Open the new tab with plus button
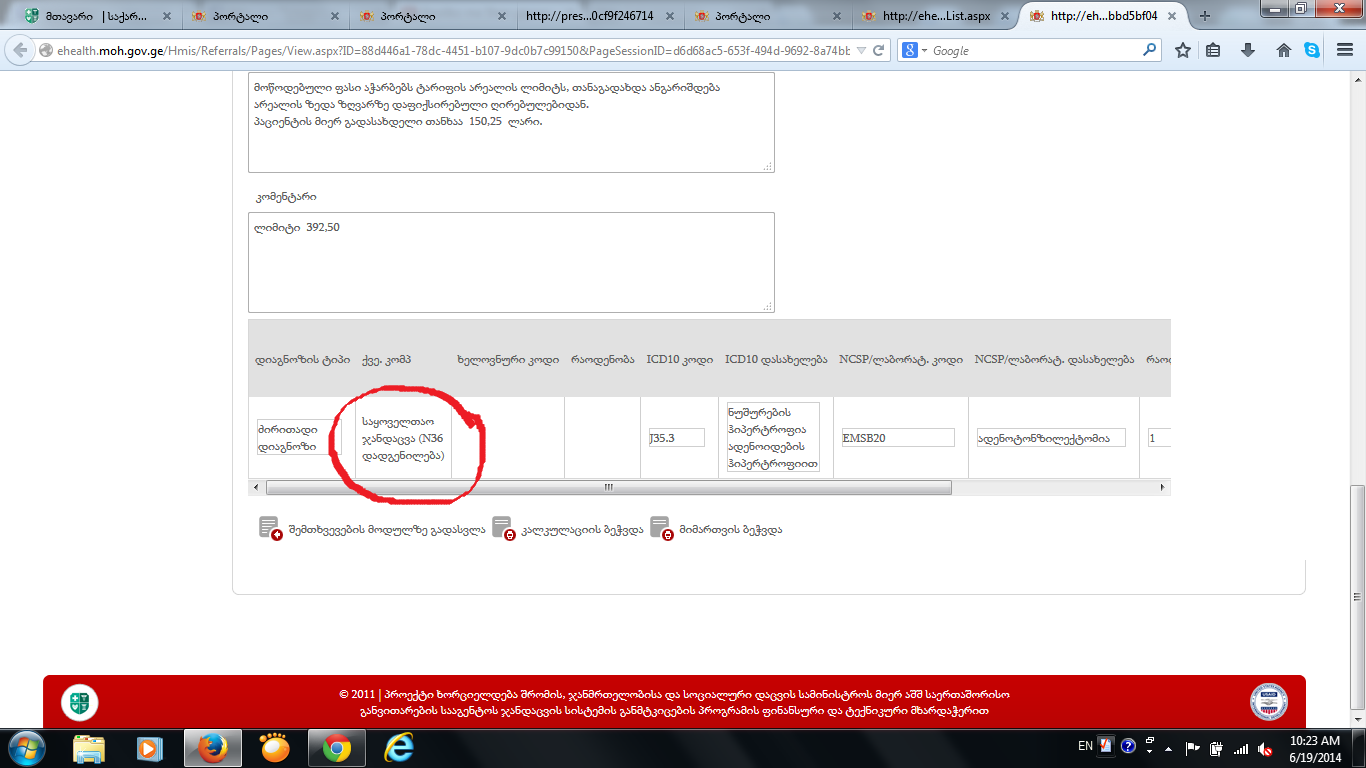 (1205, 16)
